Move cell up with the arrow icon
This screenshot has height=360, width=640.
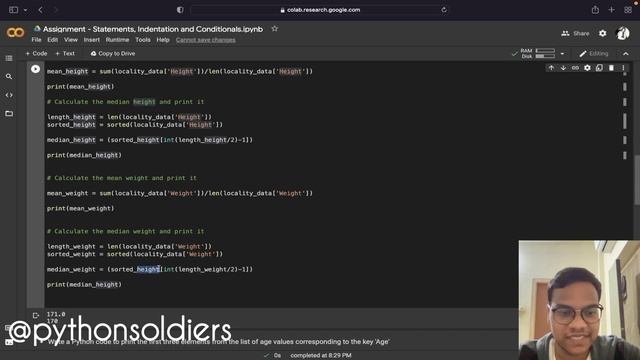pos(551,68)
